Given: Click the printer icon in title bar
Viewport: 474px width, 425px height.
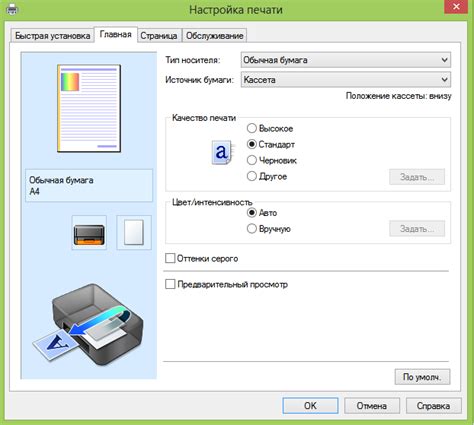Looking at the screenshot, I should 12,9.
